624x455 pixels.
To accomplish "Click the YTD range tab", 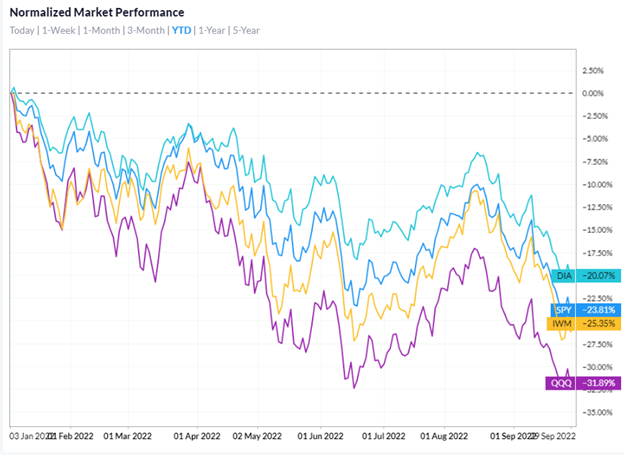I will (183, 30).
